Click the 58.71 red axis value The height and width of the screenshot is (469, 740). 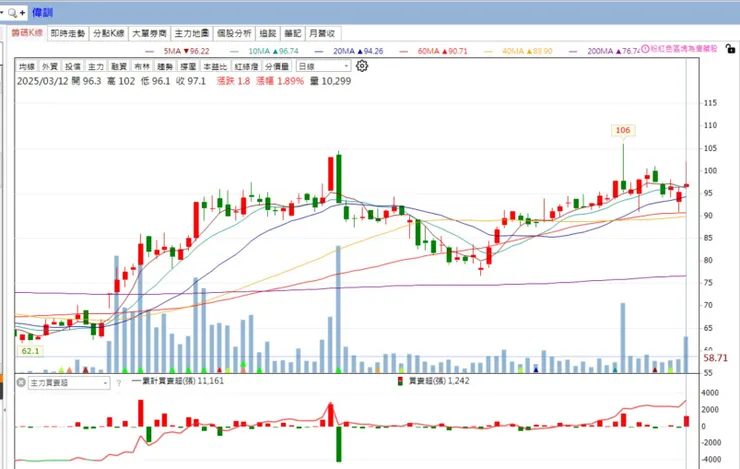pos(715,358)
